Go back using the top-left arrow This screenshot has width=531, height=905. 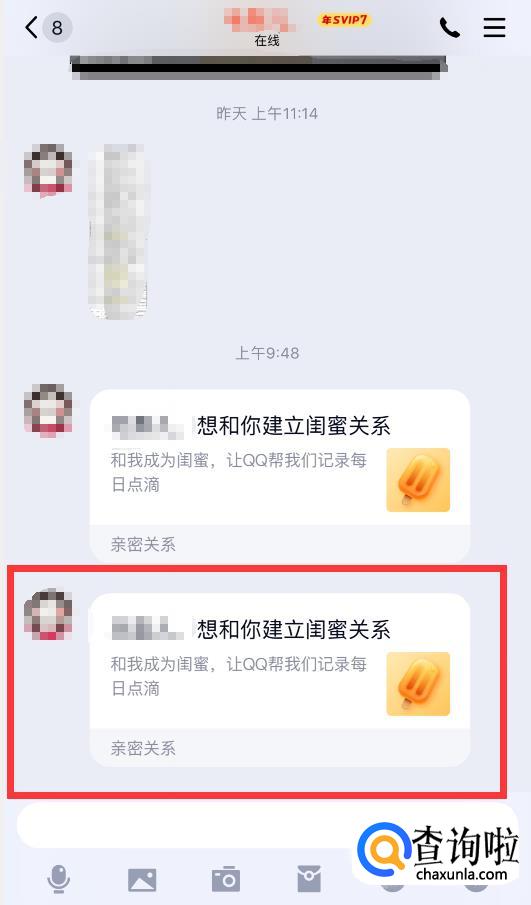31,27
